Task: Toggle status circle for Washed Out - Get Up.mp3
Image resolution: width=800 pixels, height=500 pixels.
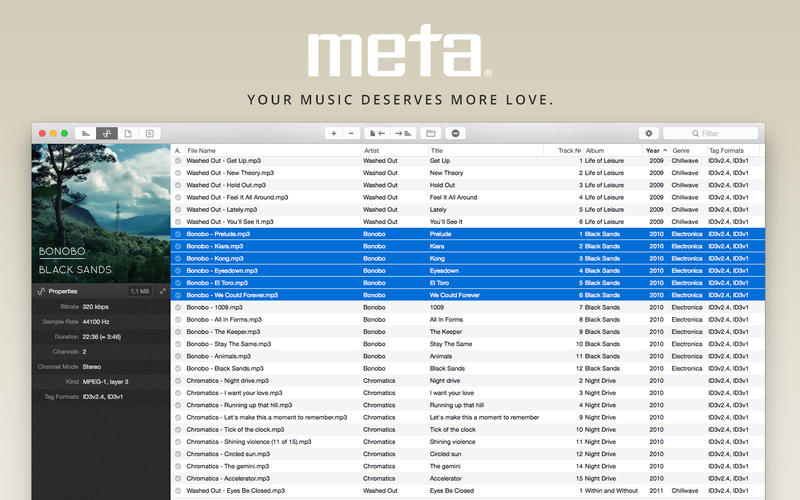Action: coord(178,161)
